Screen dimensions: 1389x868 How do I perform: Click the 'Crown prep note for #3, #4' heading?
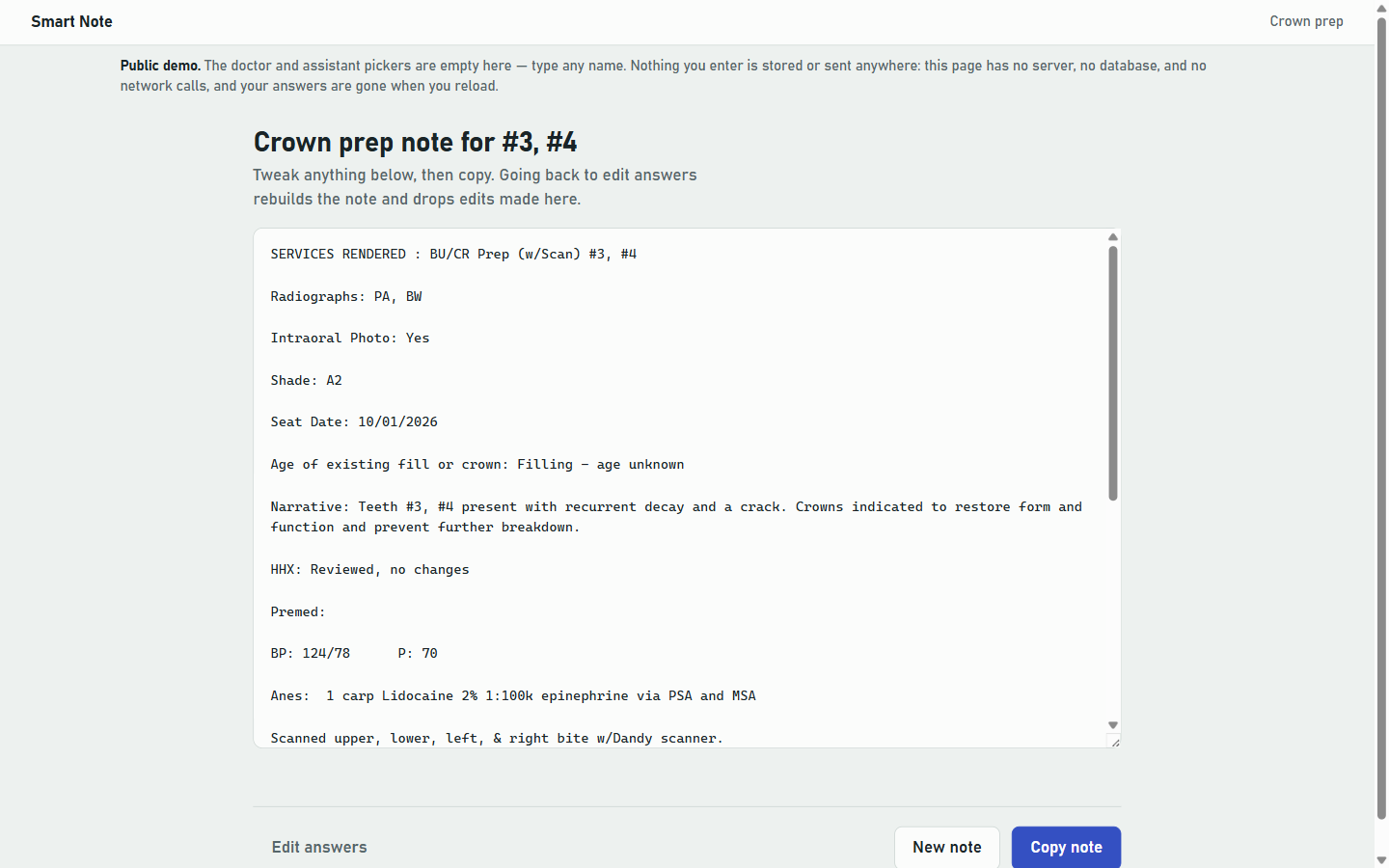[x=416, y=142]
